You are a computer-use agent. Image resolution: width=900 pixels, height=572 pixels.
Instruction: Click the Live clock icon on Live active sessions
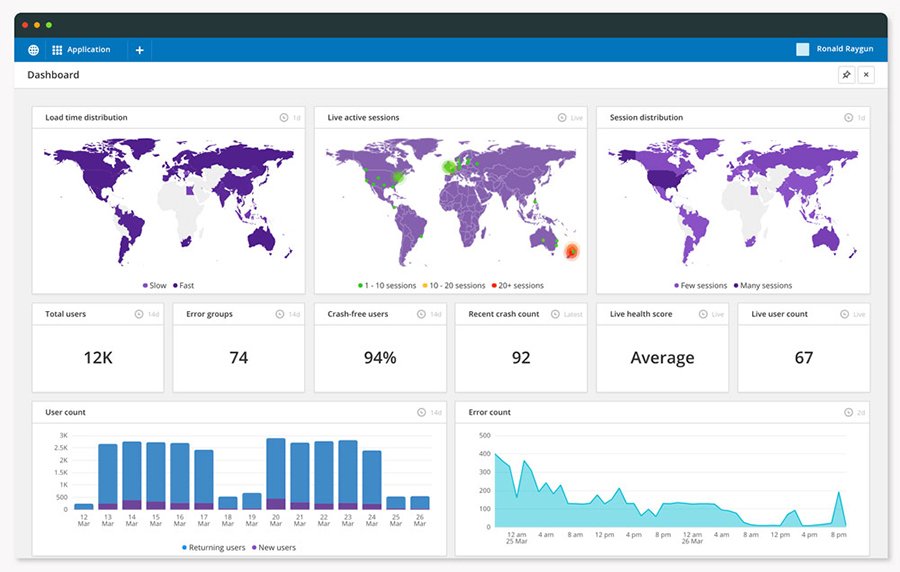coord(563,118)
